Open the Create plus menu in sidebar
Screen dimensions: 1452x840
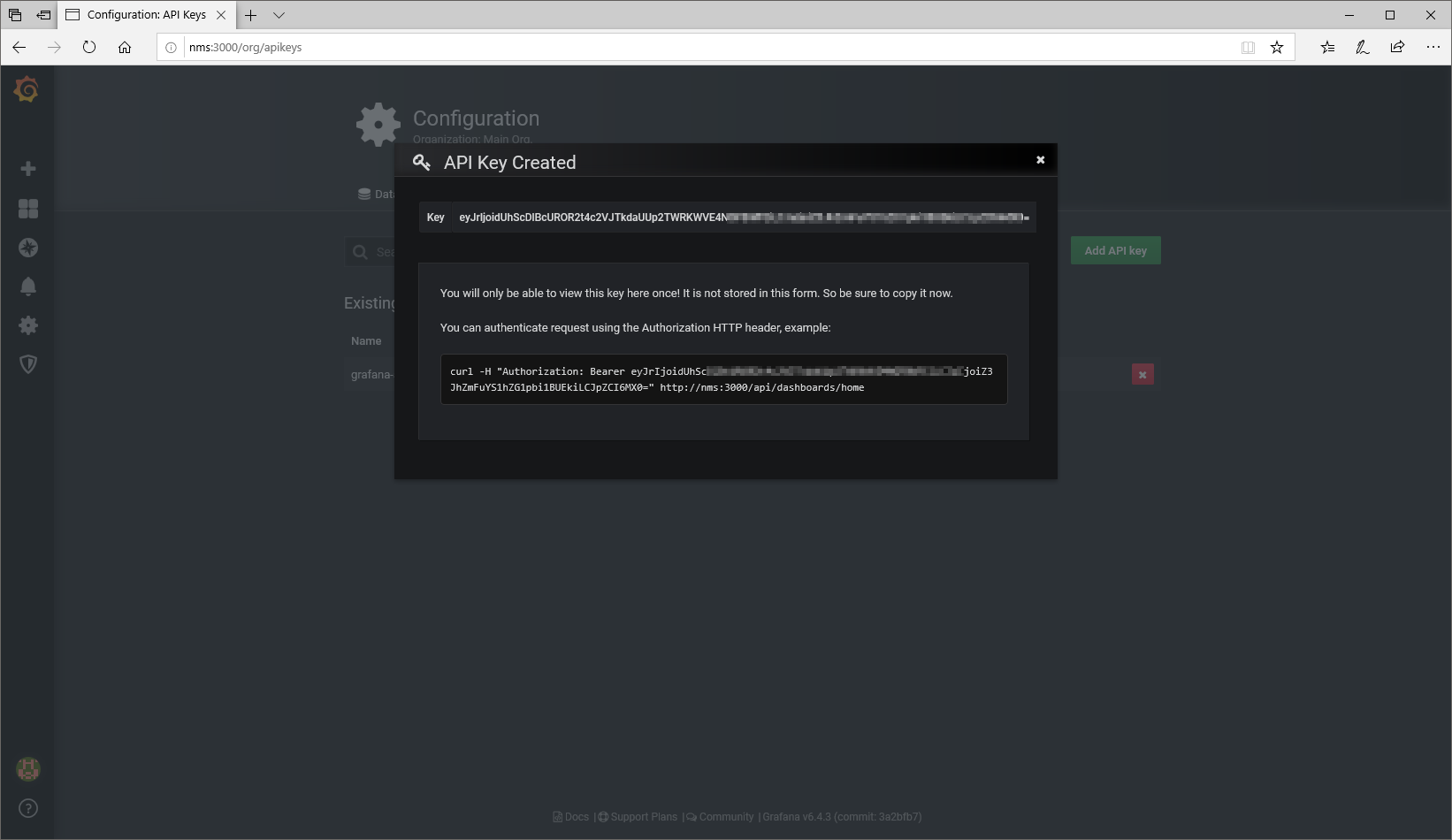[28, 169]
